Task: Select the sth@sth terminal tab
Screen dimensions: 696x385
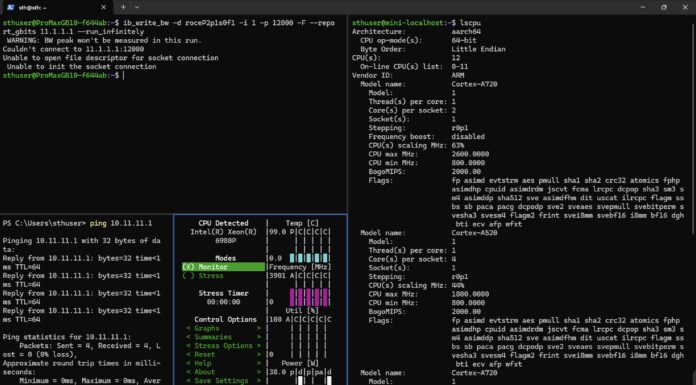Action: [x=56, y=7]
